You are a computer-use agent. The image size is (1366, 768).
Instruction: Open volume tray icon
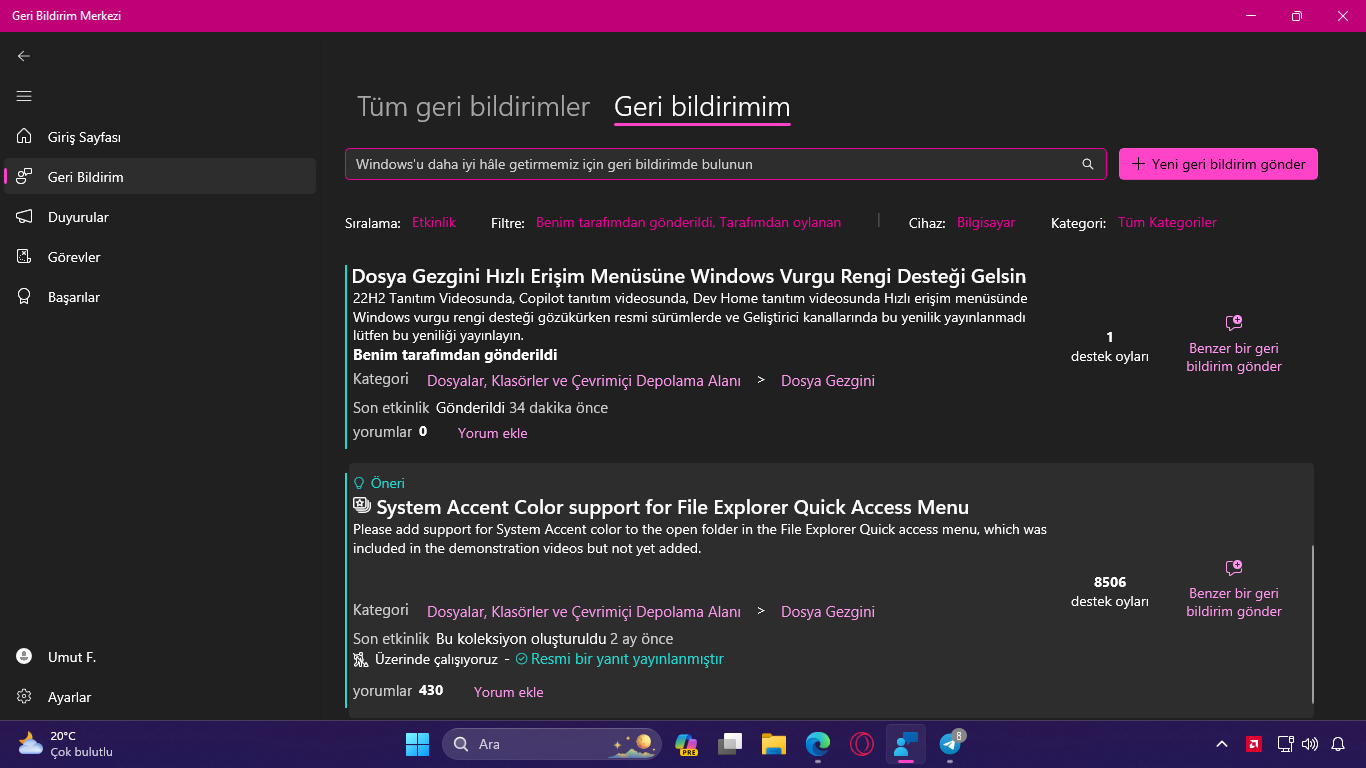pyautogui.click(x=1310, y=744)
